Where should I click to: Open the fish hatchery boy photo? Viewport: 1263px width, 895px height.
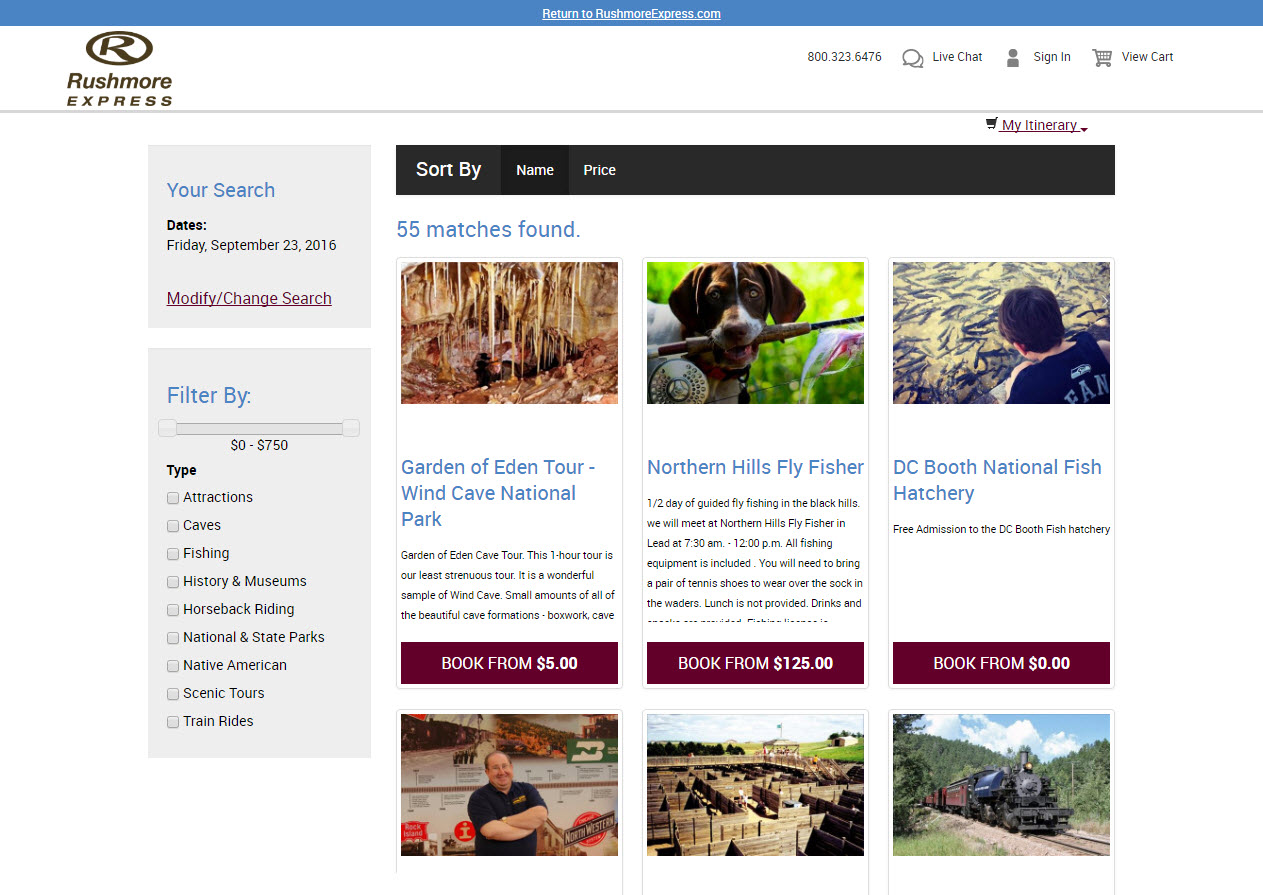pos(1001,333)
